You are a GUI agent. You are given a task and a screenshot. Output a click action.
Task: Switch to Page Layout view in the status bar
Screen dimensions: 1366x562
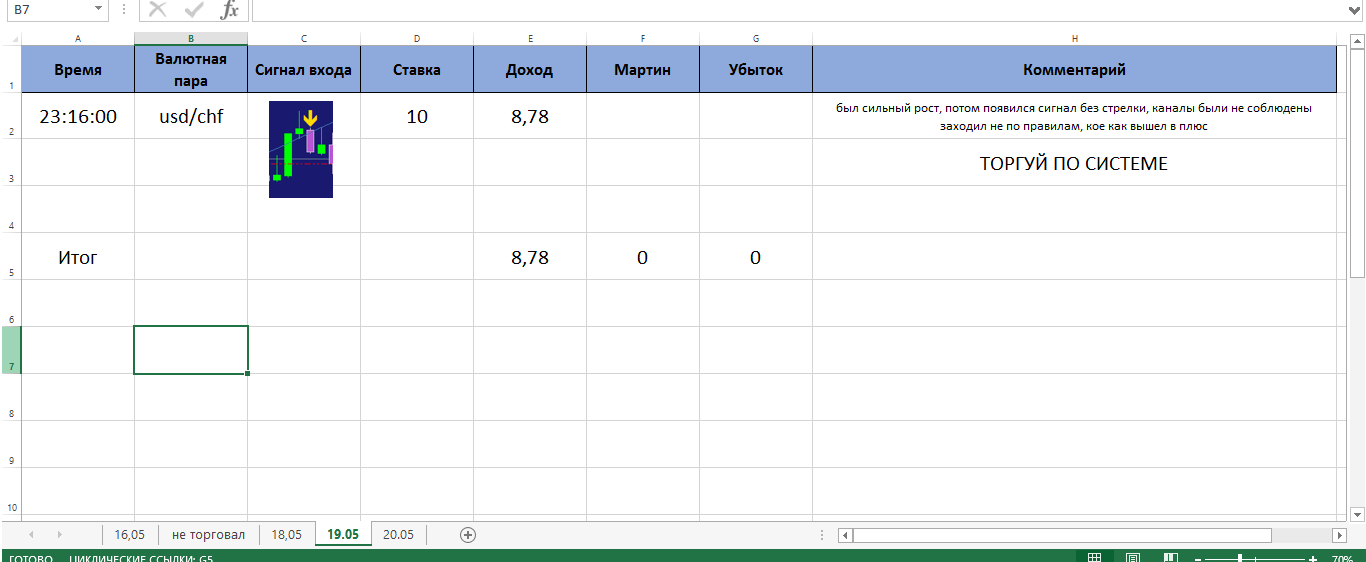click(1133, 557)
